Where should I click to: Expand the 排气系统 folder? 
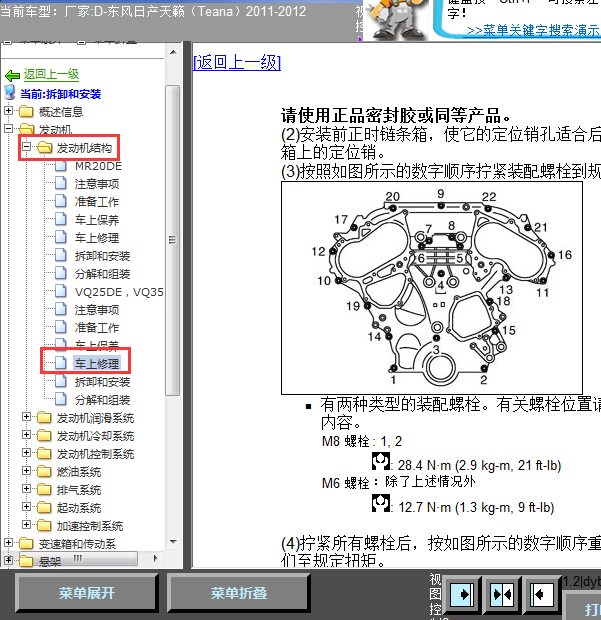click(x=26, y=489)
